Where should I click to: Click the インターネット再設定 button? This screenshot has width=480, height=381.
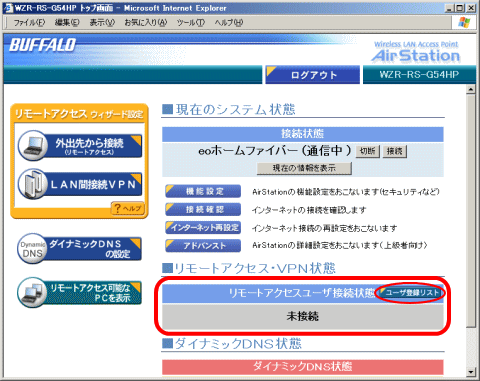point(203,228)
